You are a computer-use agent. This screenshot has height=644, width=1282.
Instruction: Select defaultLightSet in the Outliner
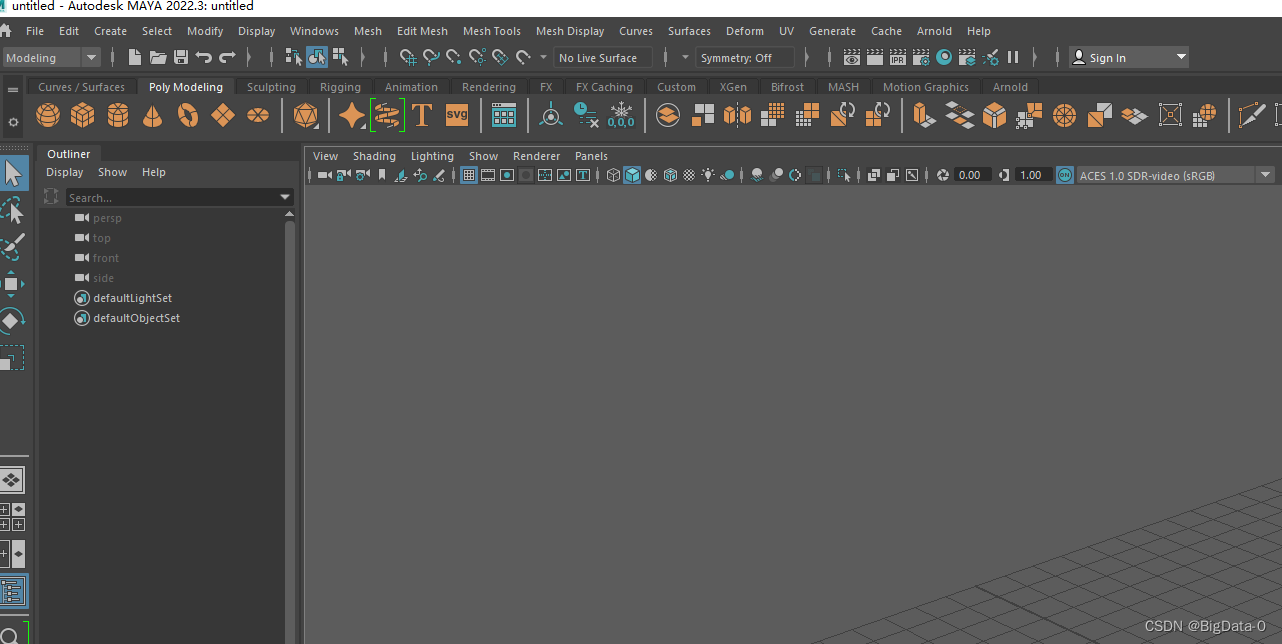tap(132, 298)
